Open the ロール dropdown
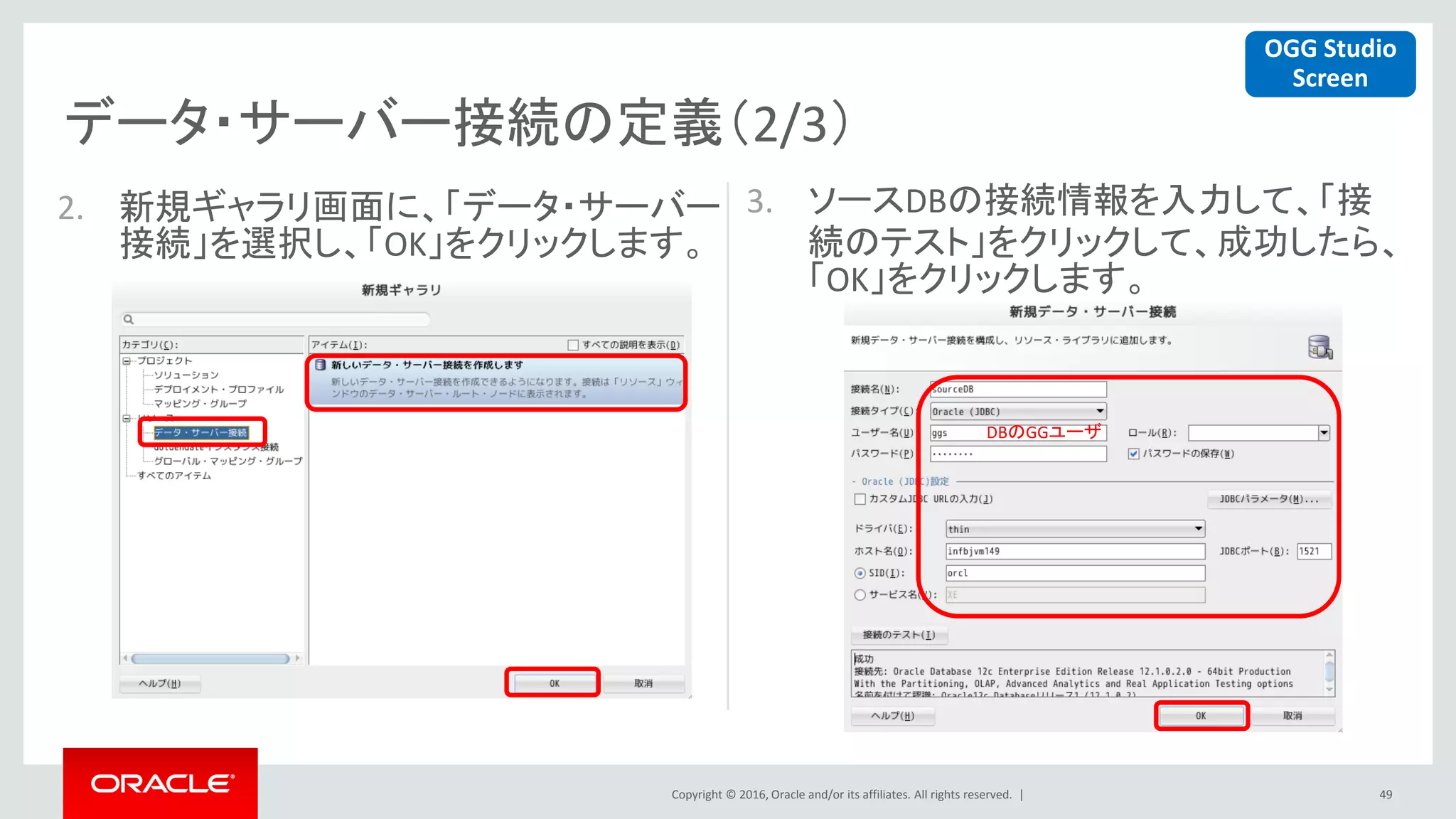 point(1324,432)
